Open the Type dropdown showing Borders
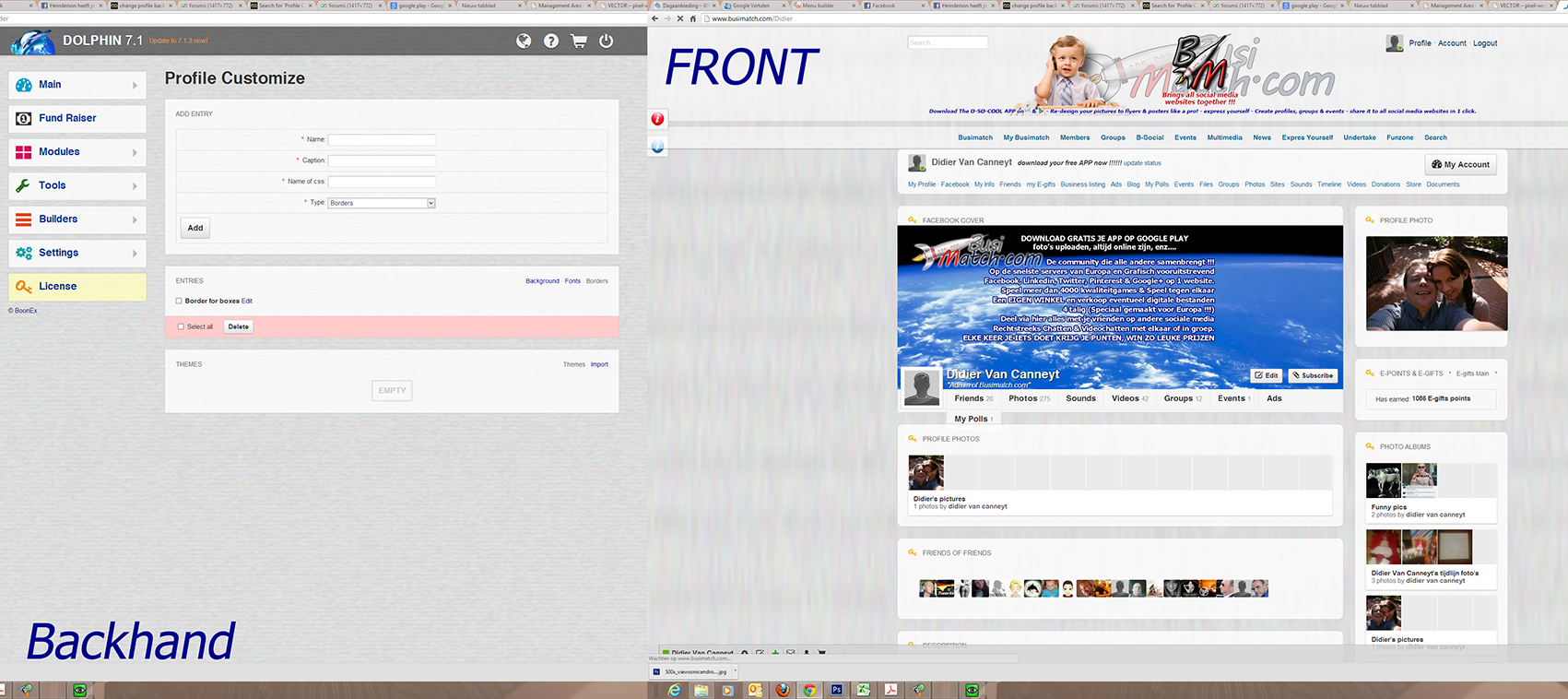Image resolution: width=1568 pixels, height=699 pixels. point(382,203)
